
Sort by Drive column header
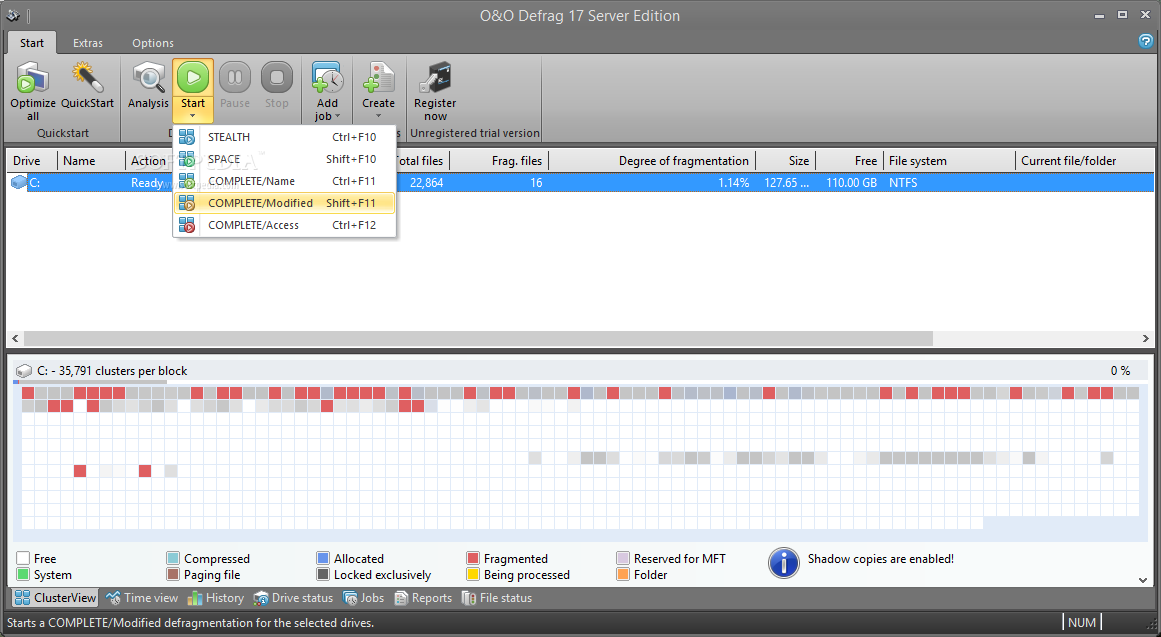point(32,161)
